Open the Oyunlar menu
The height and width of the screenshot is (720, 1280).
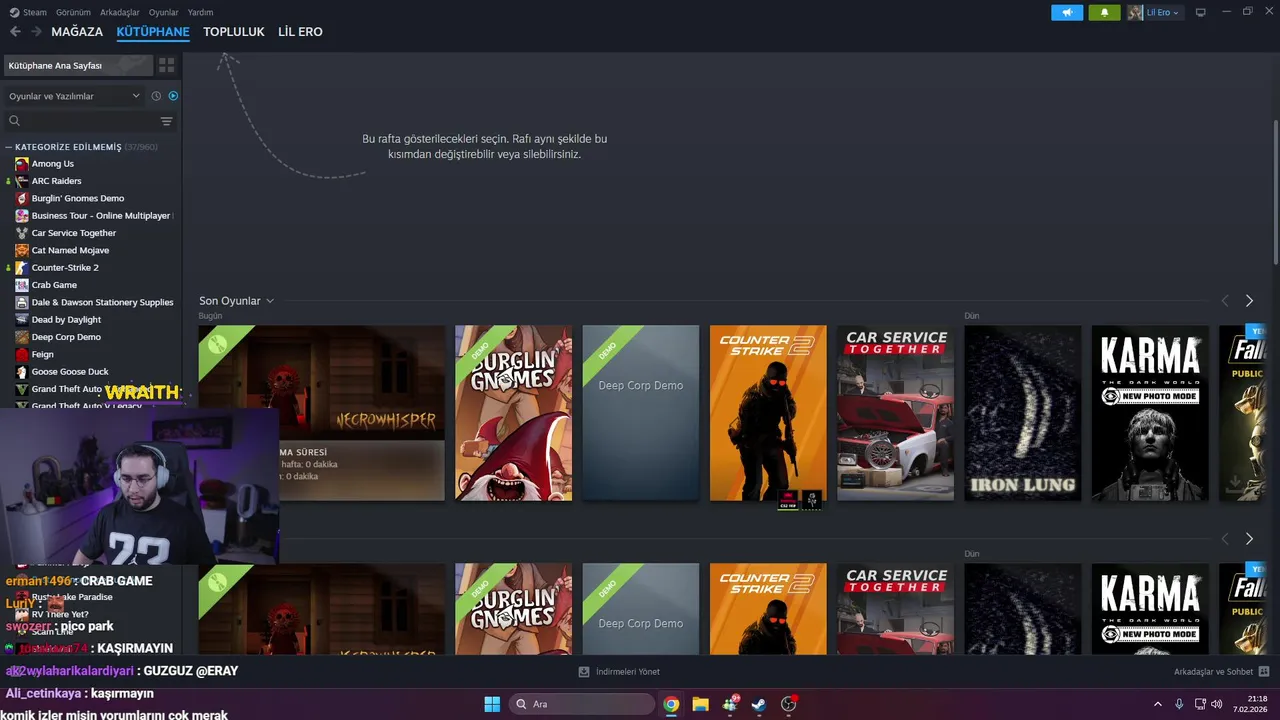164,12
